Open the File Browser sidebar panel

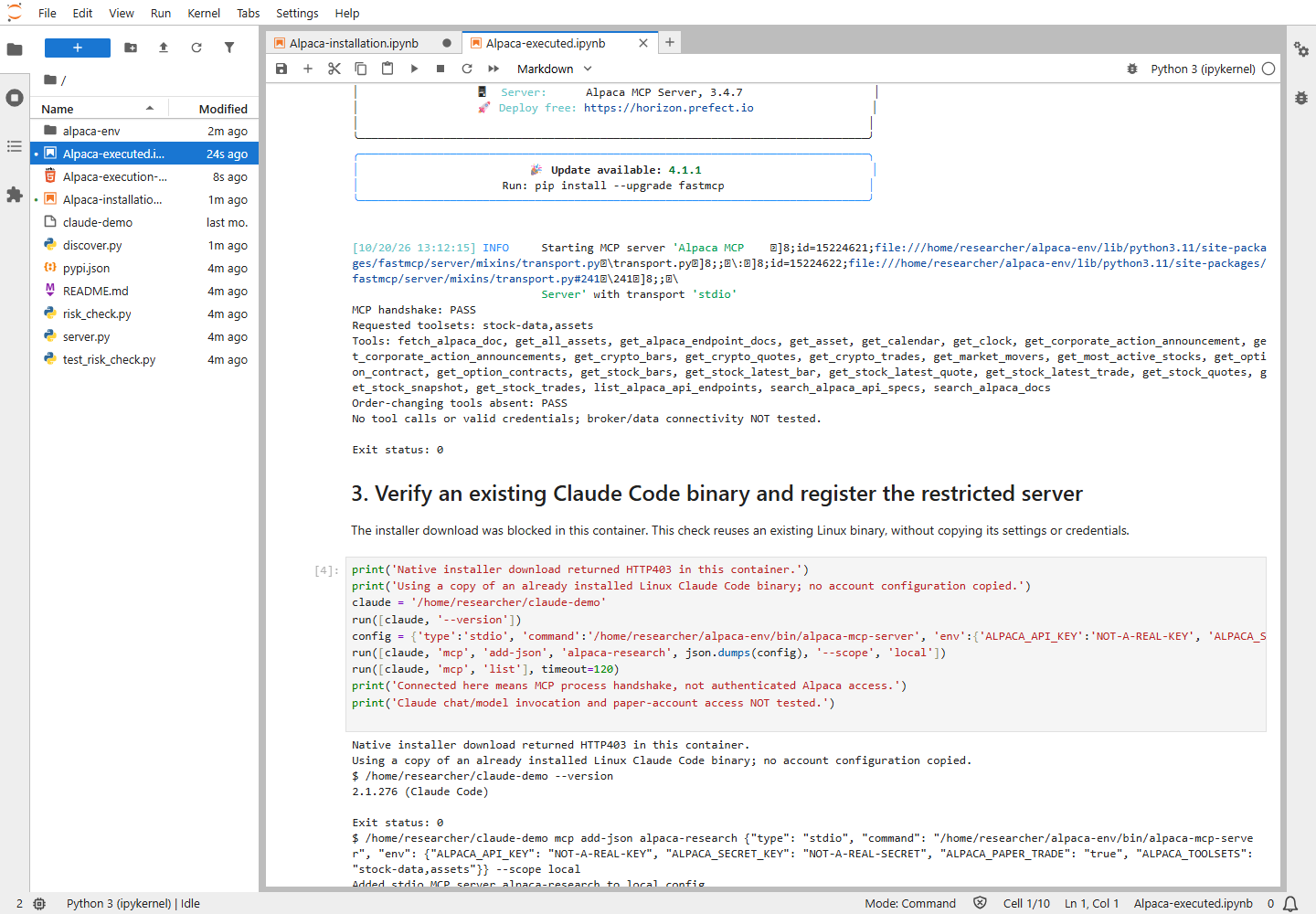(x=15, y=48)
